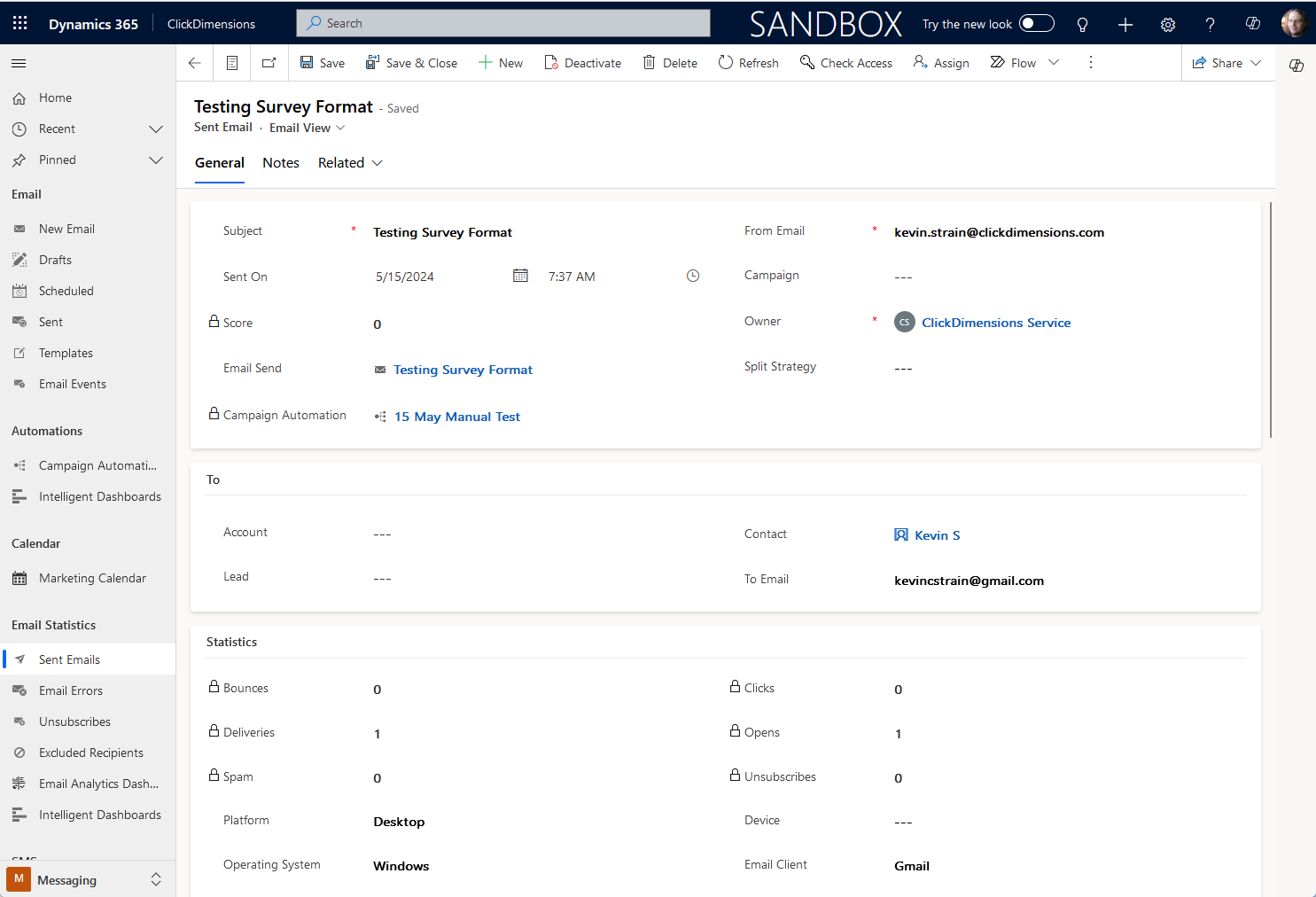The height and width of the screenshot is (897, 1316).
Task: Click Save & Close
Action: (412, 63)
